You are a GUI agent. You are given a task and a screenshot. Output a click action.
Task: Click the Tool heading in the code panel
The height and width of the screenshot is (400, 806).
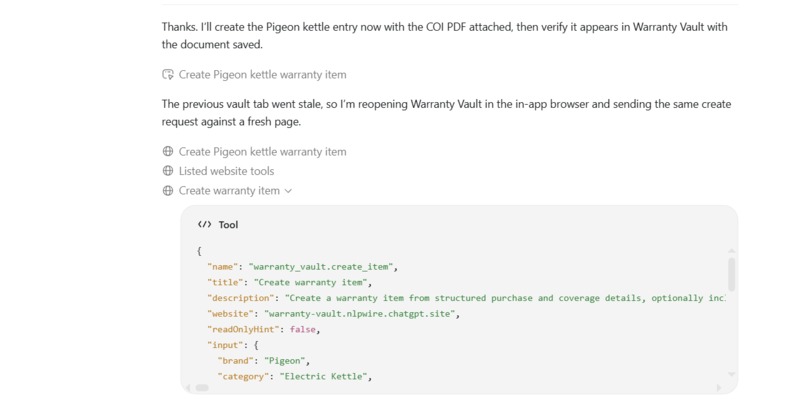[x=228, y=225]
